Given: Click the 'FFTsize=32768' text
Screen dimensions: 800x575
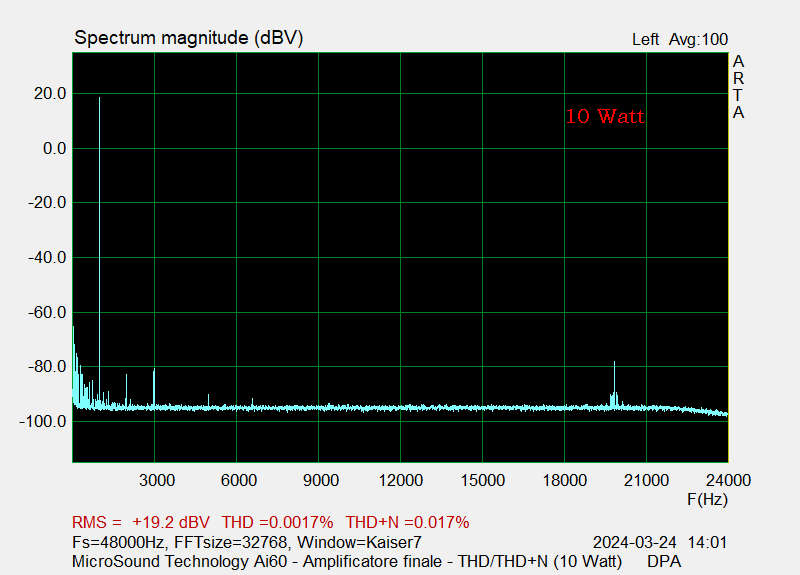Looking at the screenshot, I should (x=231, y=542).
